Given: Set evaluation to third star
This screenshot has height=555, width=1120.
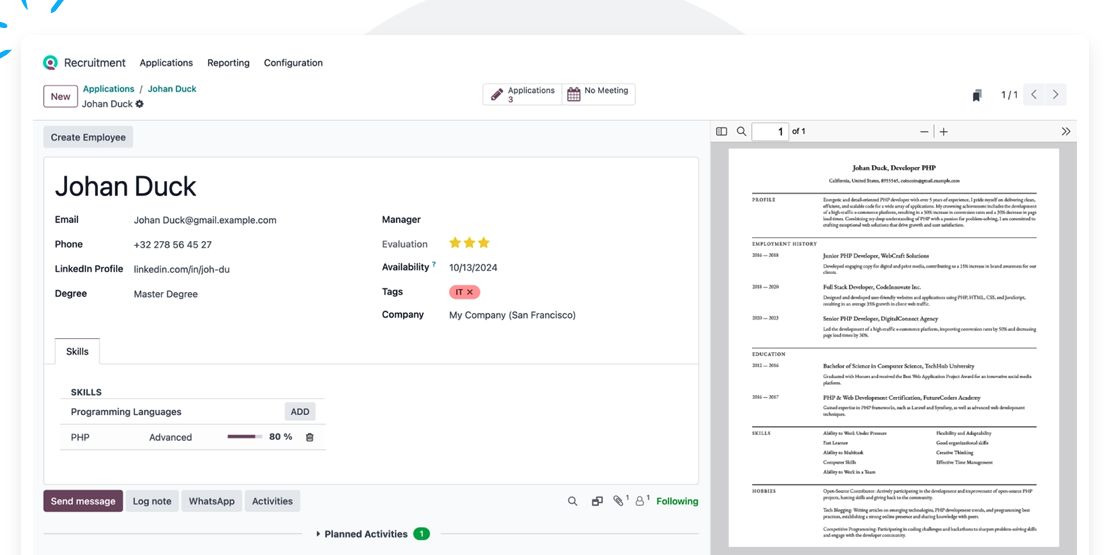Looking at the screenshot, I should coord(484,243).
